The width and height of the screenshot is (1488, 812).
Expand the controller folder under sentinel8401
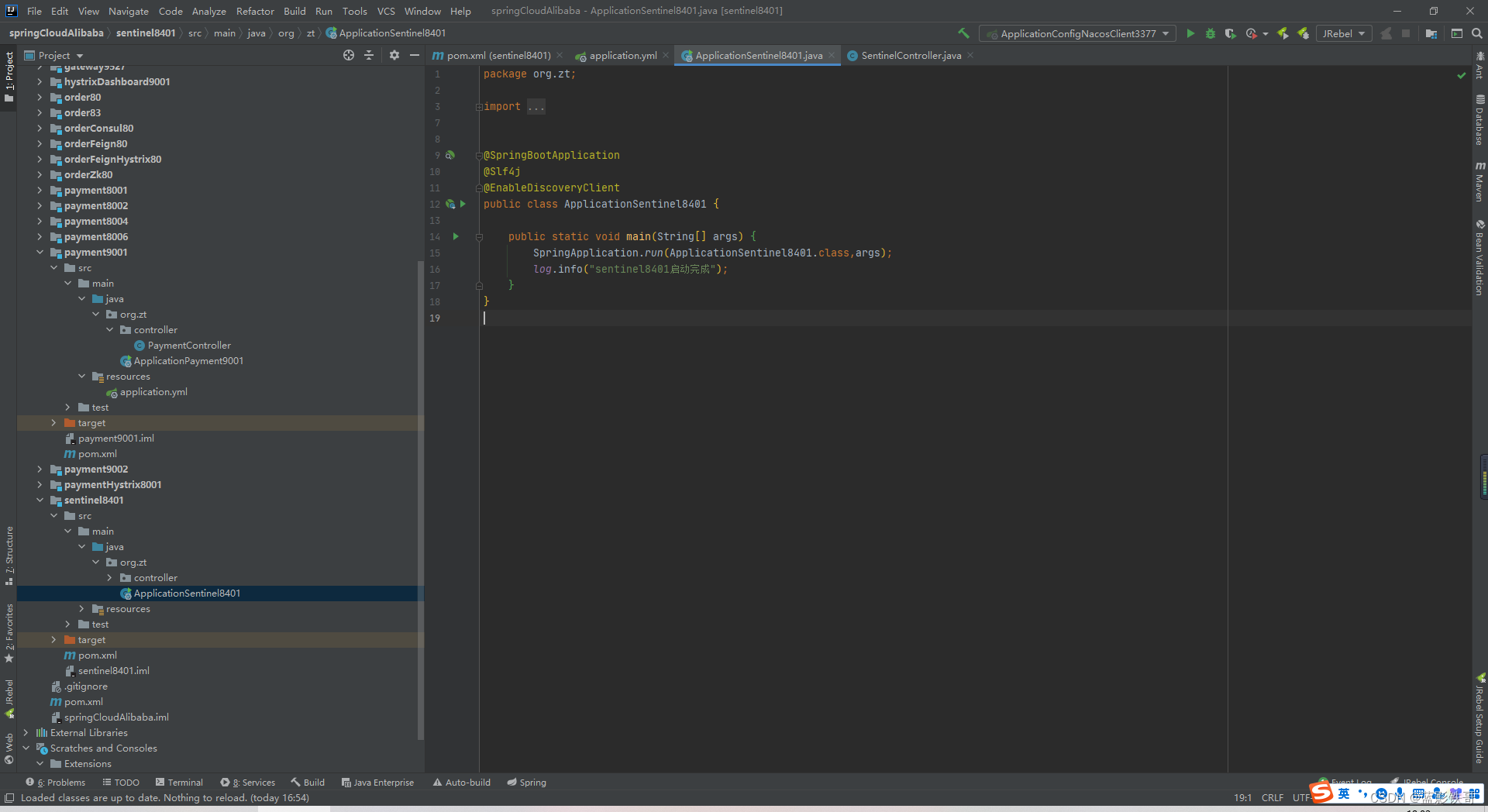click(109, 577)
